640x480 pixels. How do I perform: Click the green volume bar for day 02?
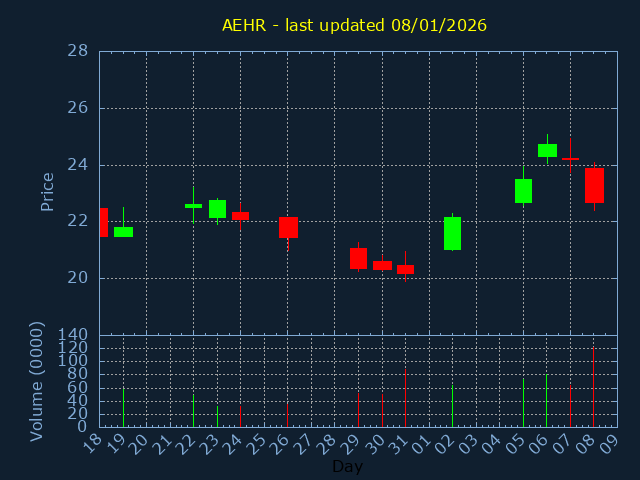pos(452,406)
